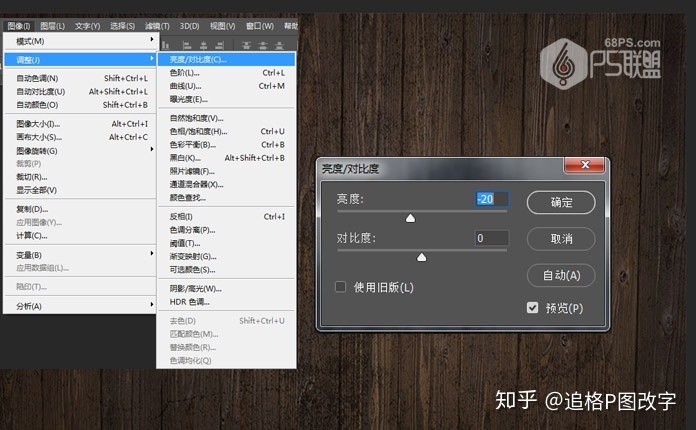Choose 照片滤镜(F)... photo filter

point(226,171)
